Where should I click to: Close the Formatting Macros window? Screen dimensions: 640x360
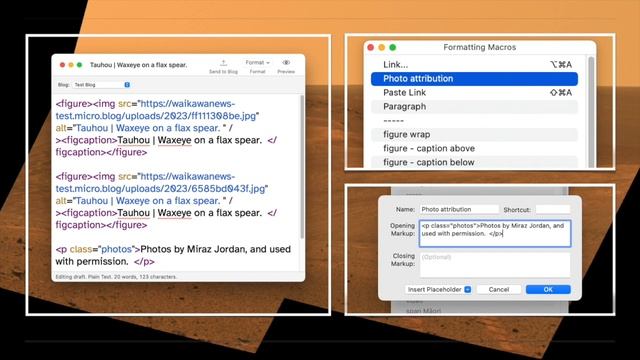coord(371,47)
